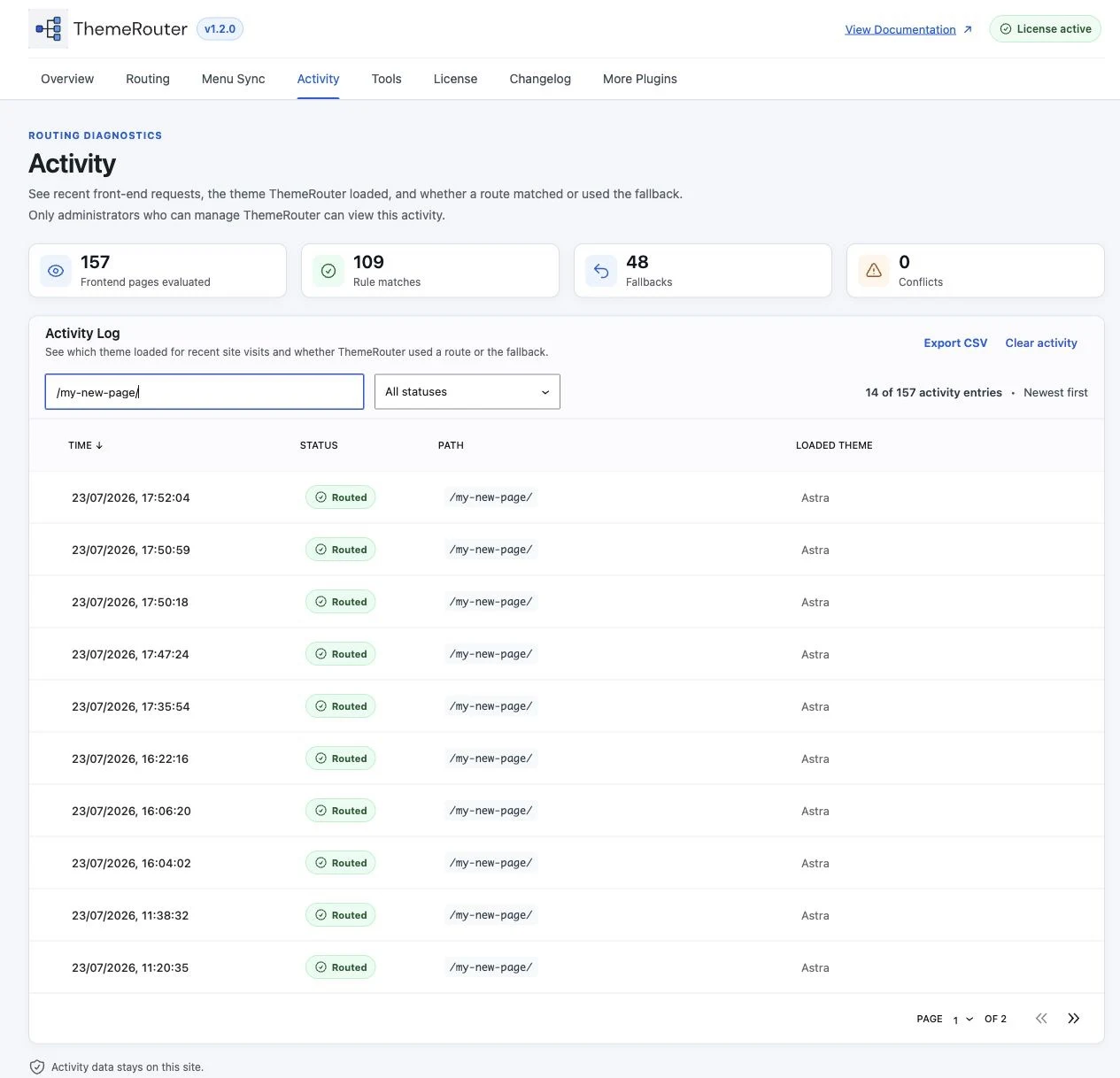Open the All statuses dropdown
This screenshot has width=1120, height=1078.
467,392
